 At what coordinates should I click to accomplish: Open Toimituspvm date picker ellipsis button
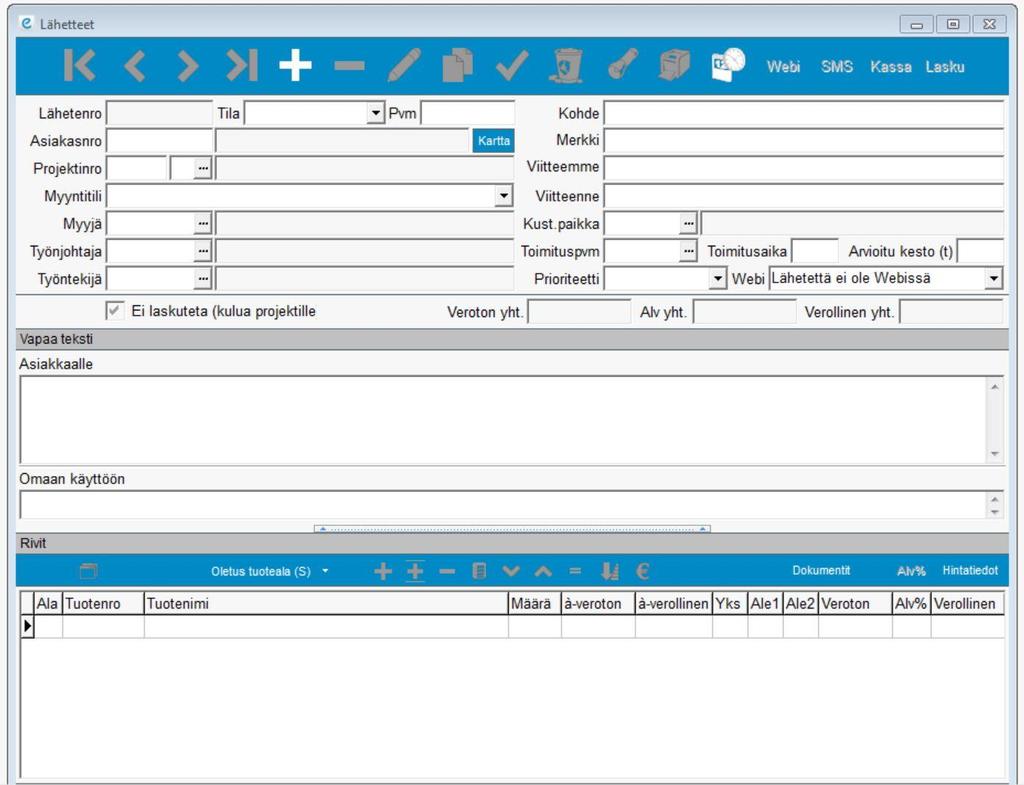(x=688, y=251)
